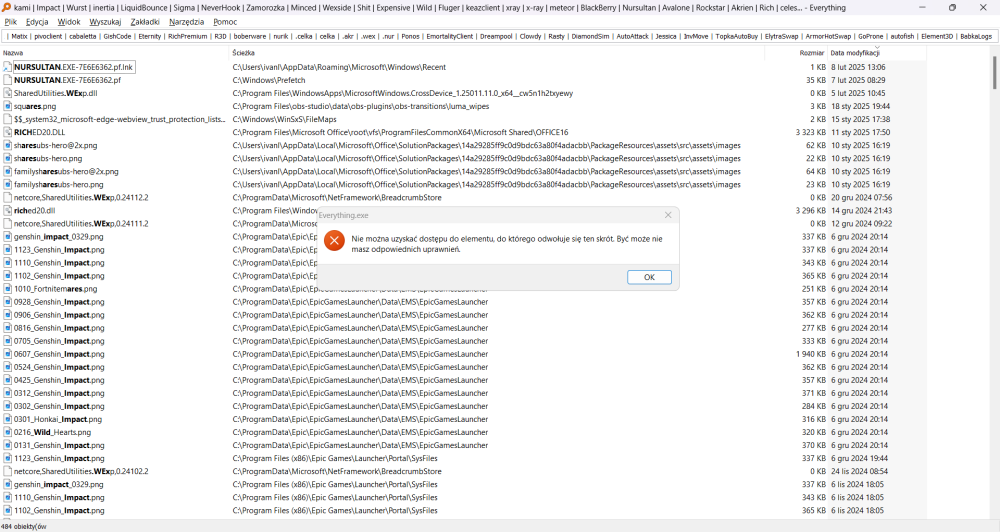The image size is (1000, 532).
Task: Click the error message text in the dialog
Action: (507, 244)
